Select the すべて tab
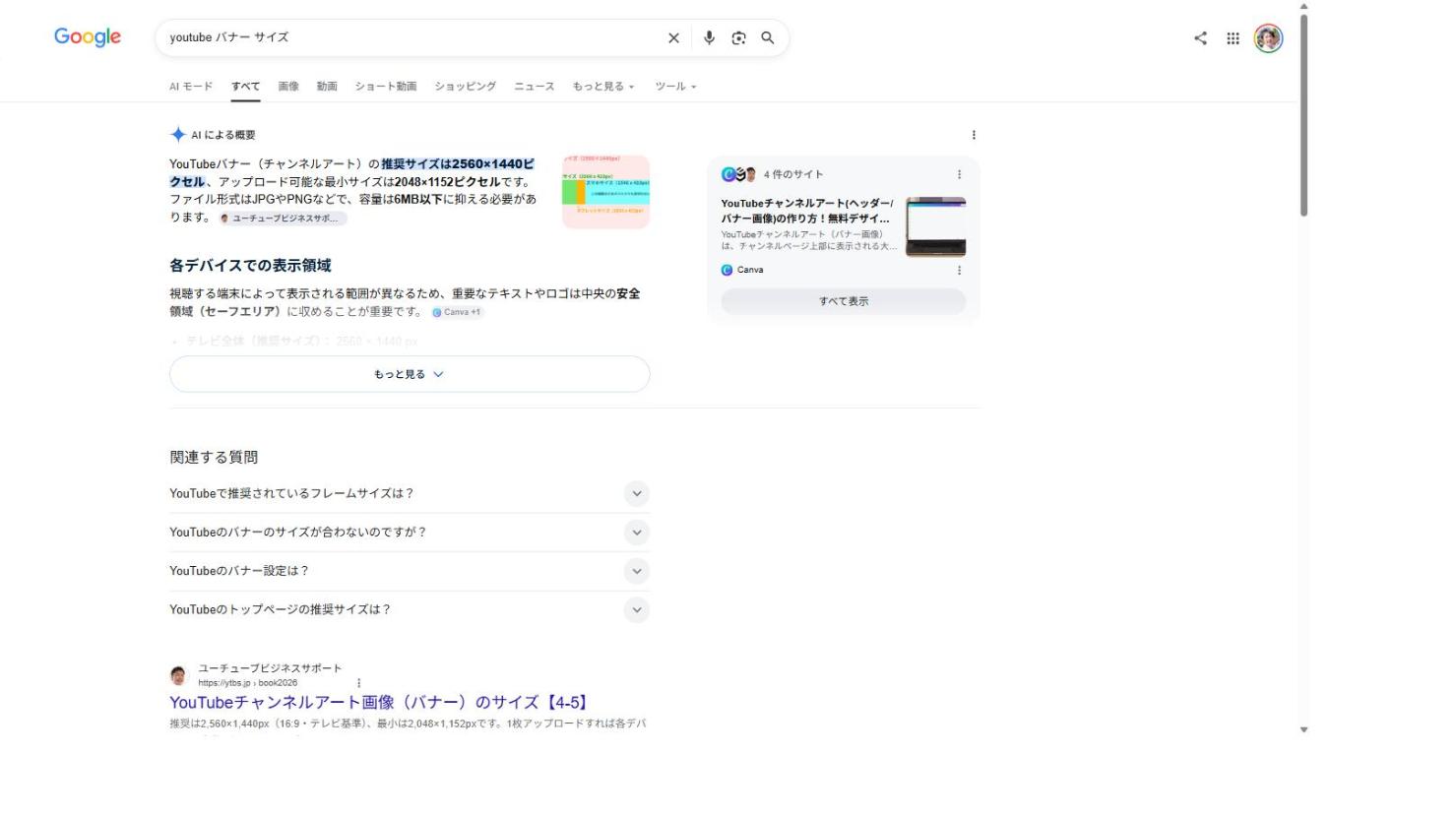1456x818 pixels. 246,87
